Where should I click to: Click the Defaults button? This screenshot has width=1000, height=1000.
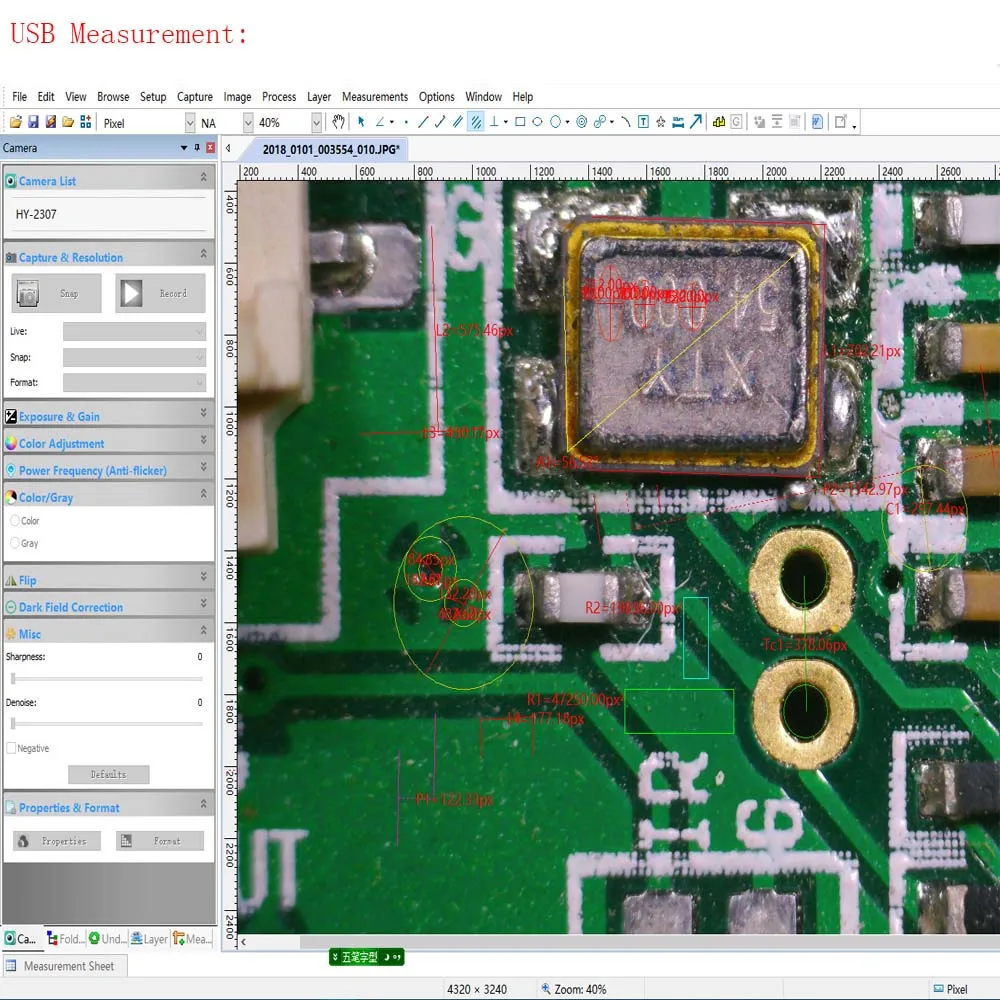(x=108, y=775)
